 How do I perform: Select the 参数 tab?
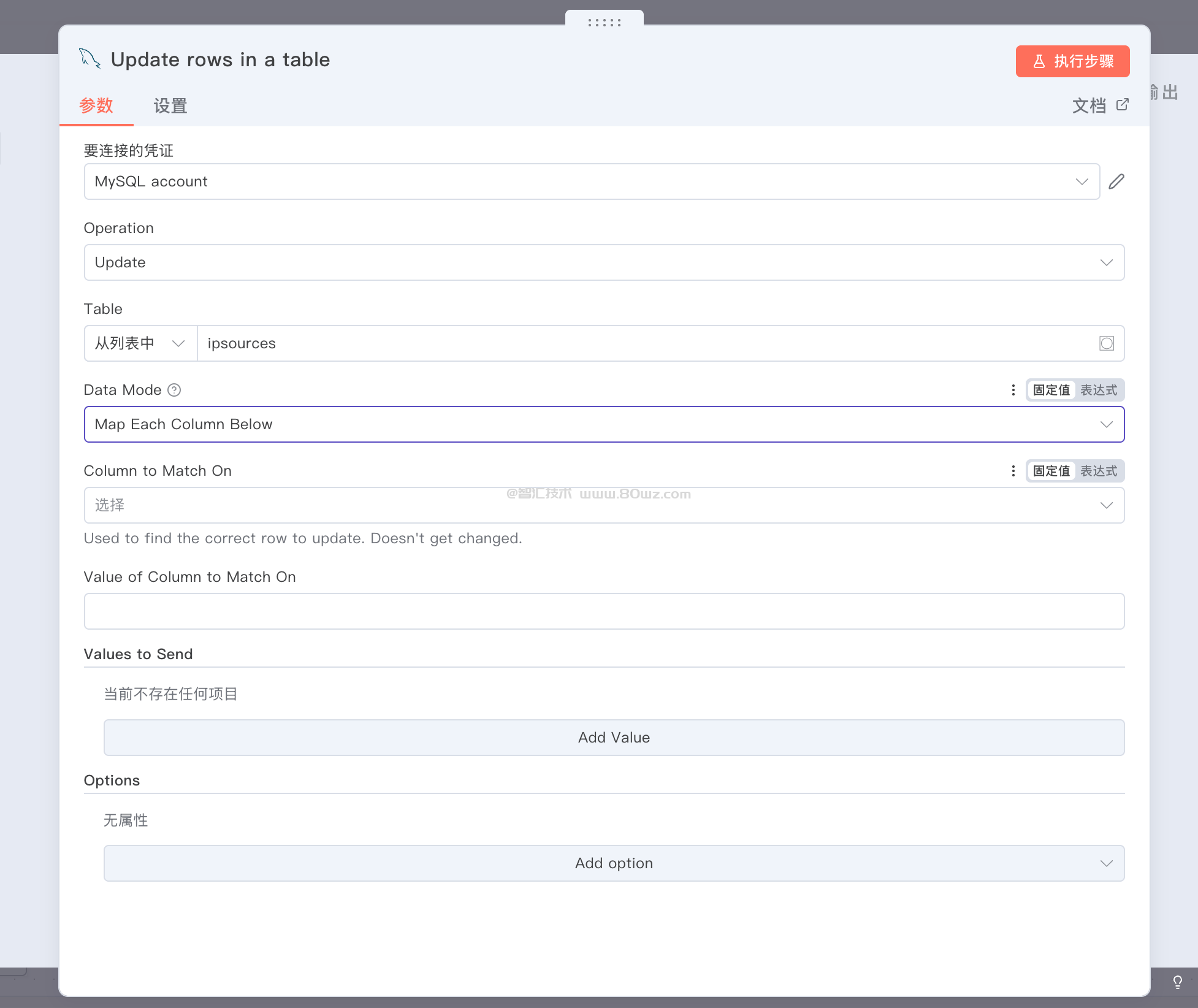[96, 106]
